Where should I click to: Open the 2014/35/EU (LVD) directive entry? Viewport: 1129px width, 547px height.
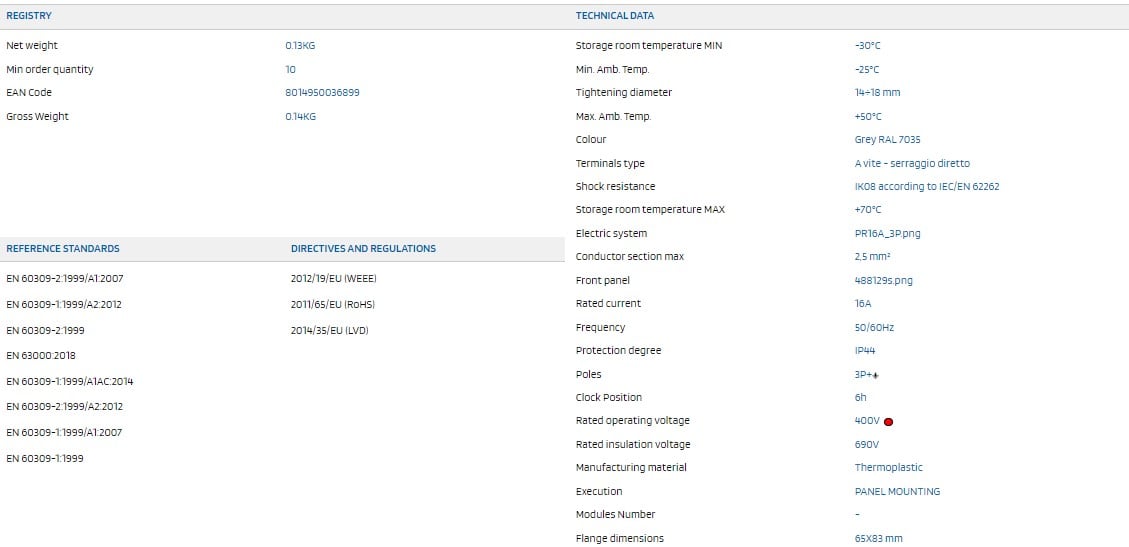coord(329,330)
